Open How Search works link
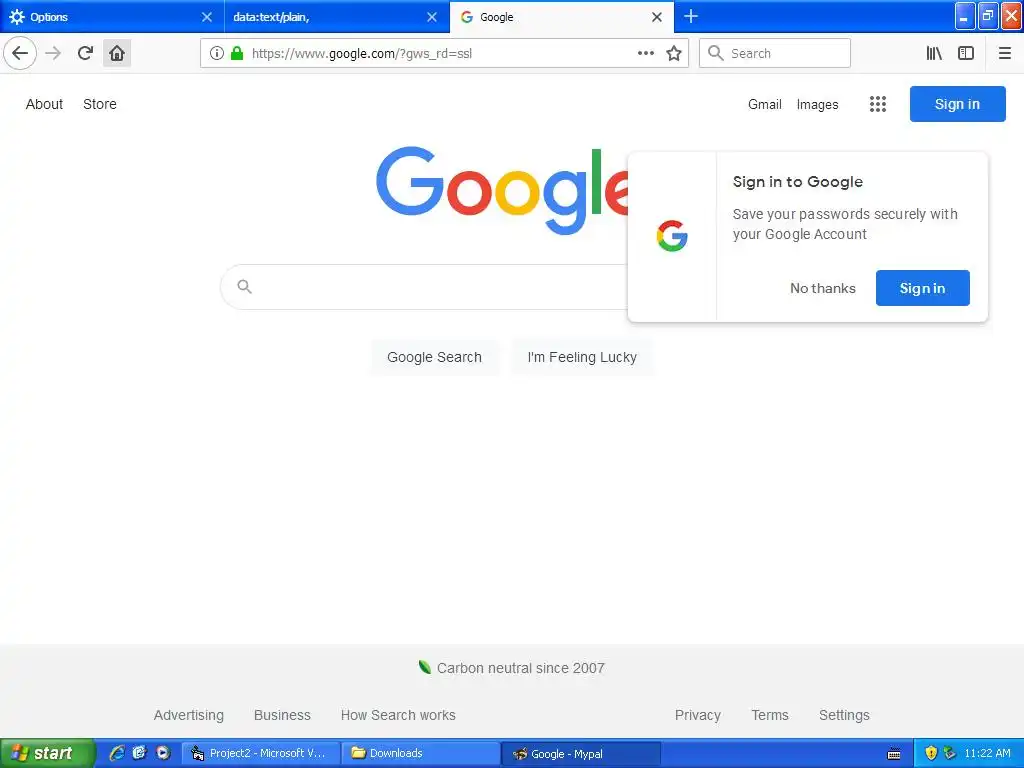This screenshot has height=768, width=1024. 398,715
